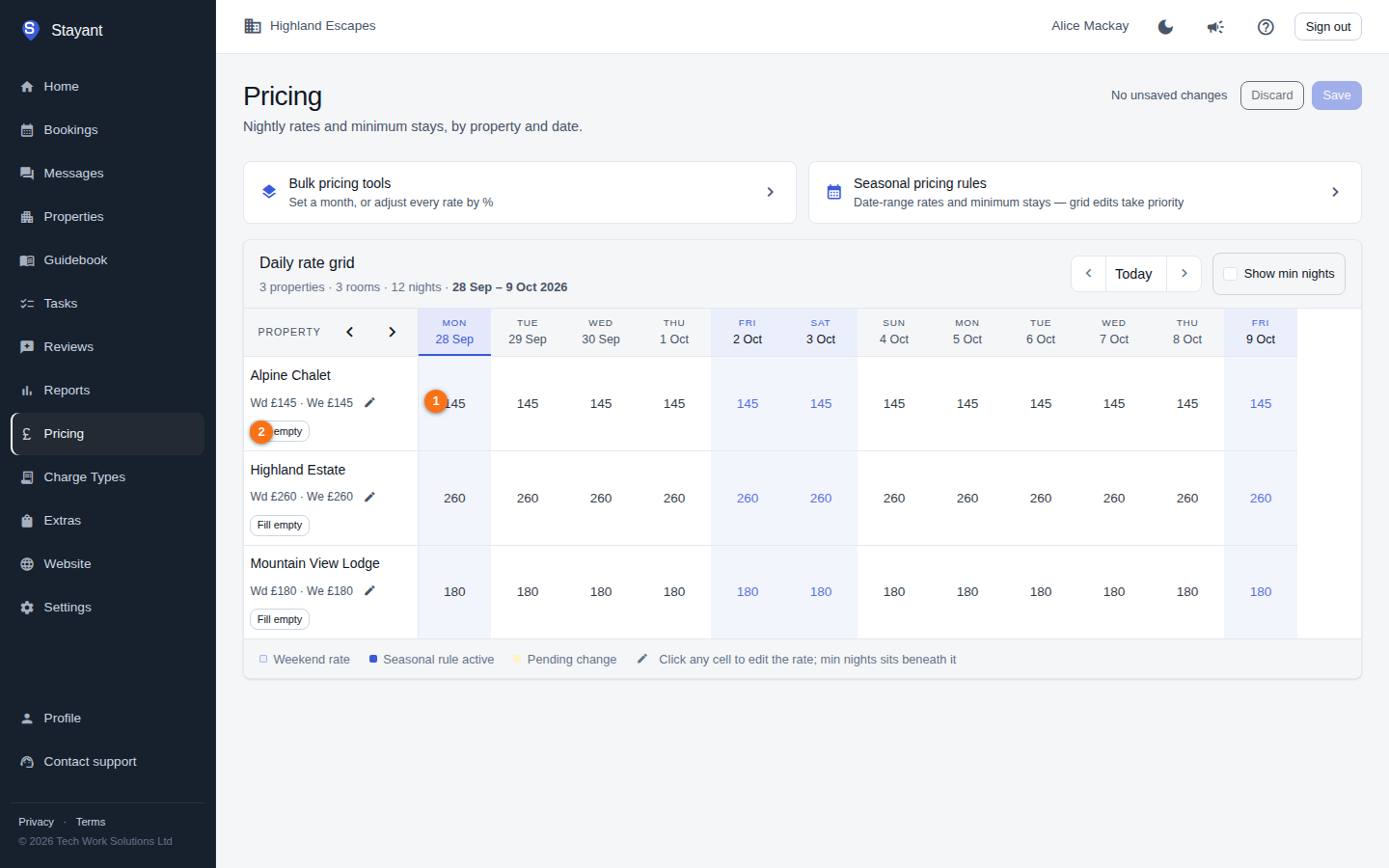Screen dimensions: 1389x868
Task: Open Messages in the sidebar
Action: [107, 174]
